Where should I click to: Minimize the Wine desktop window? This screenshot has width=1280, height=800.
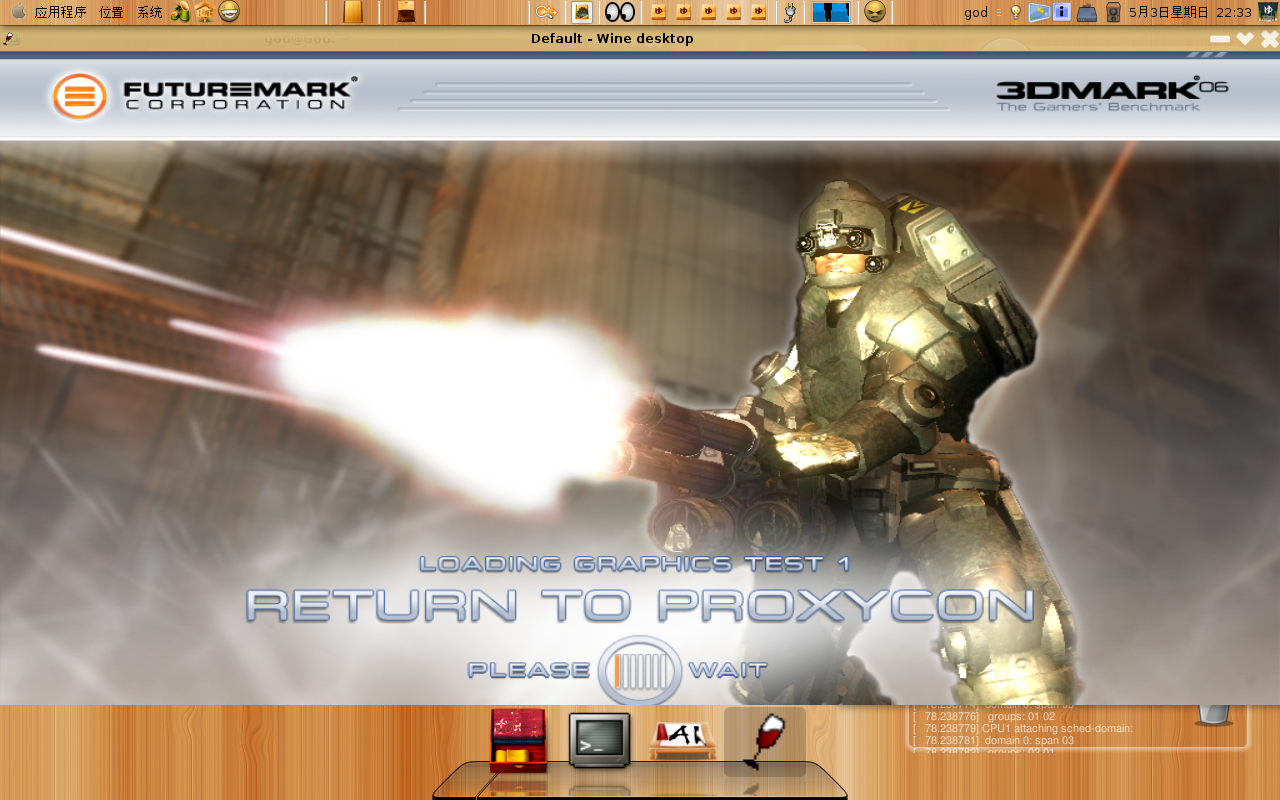point(1219,39)
